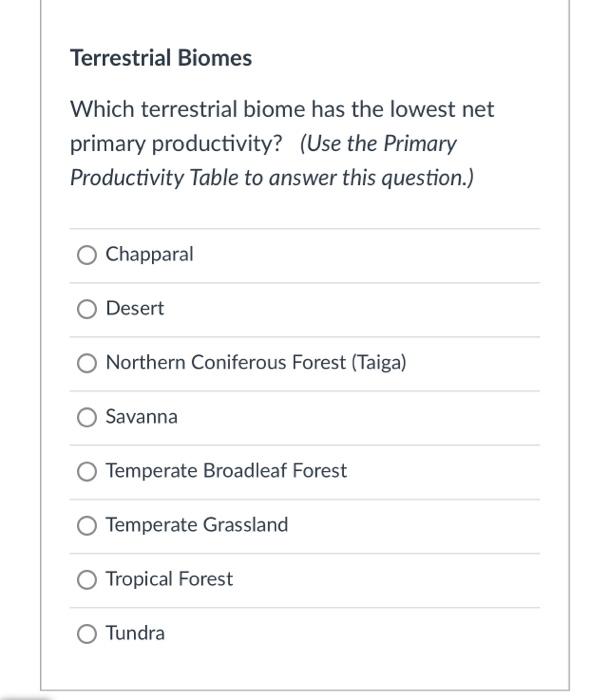The width and height of the screenshot is (610, 700).
Task: Click the Tundra answer label text
Action: [x=135, y=633]
